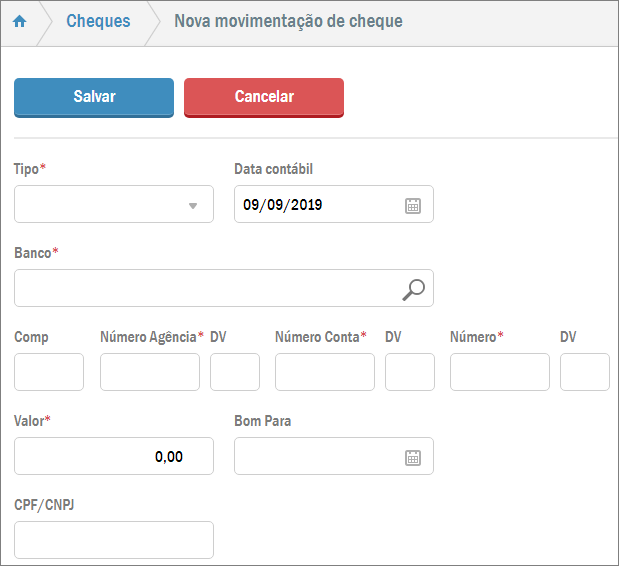Navigate to the Cheques breadcrumb
The image size is (619, 566).
98,21
